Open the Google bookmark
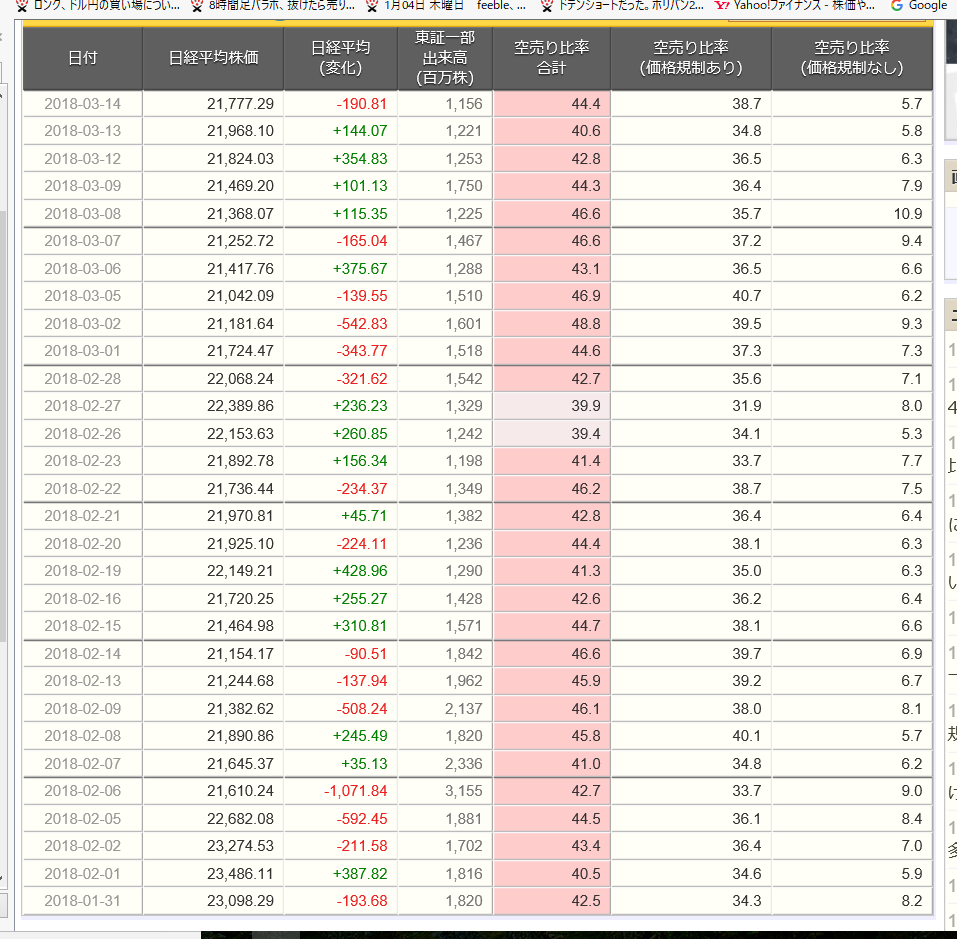 [918, 6]
